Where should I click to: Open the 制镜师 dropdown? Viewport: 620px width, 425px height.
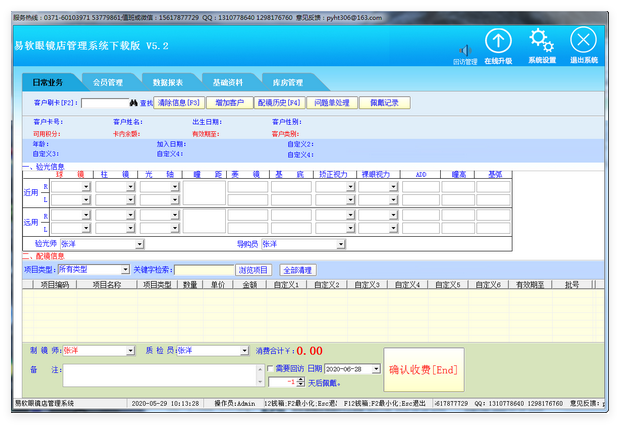pyautogui.click(x=130, y=351)
